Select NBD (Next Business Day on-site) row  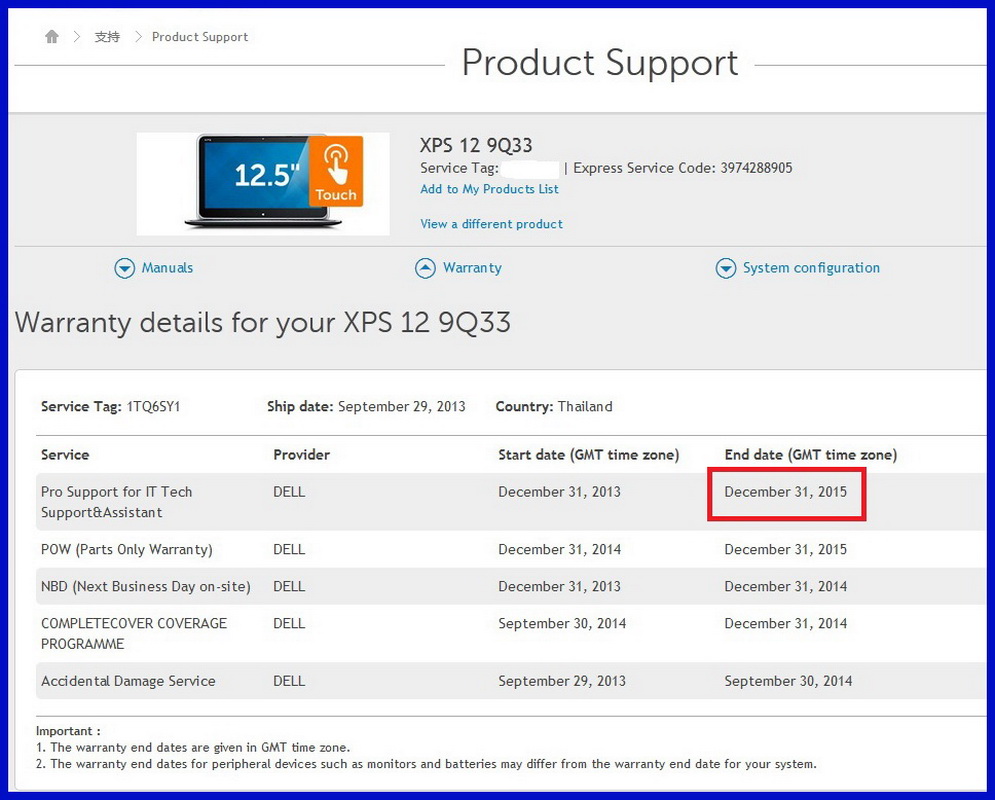[511, 586]
